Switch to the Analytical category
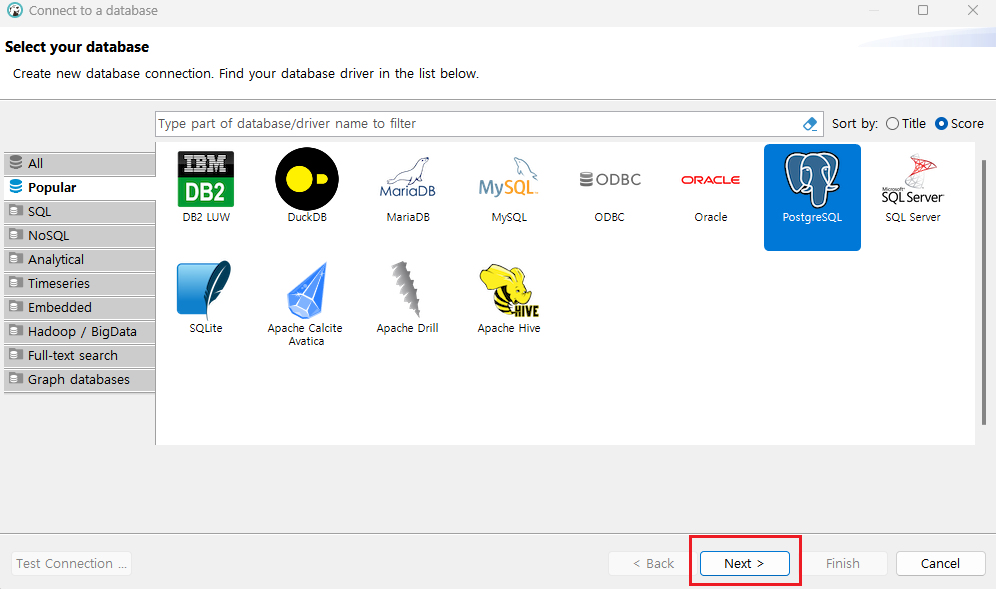 [80, 259]
